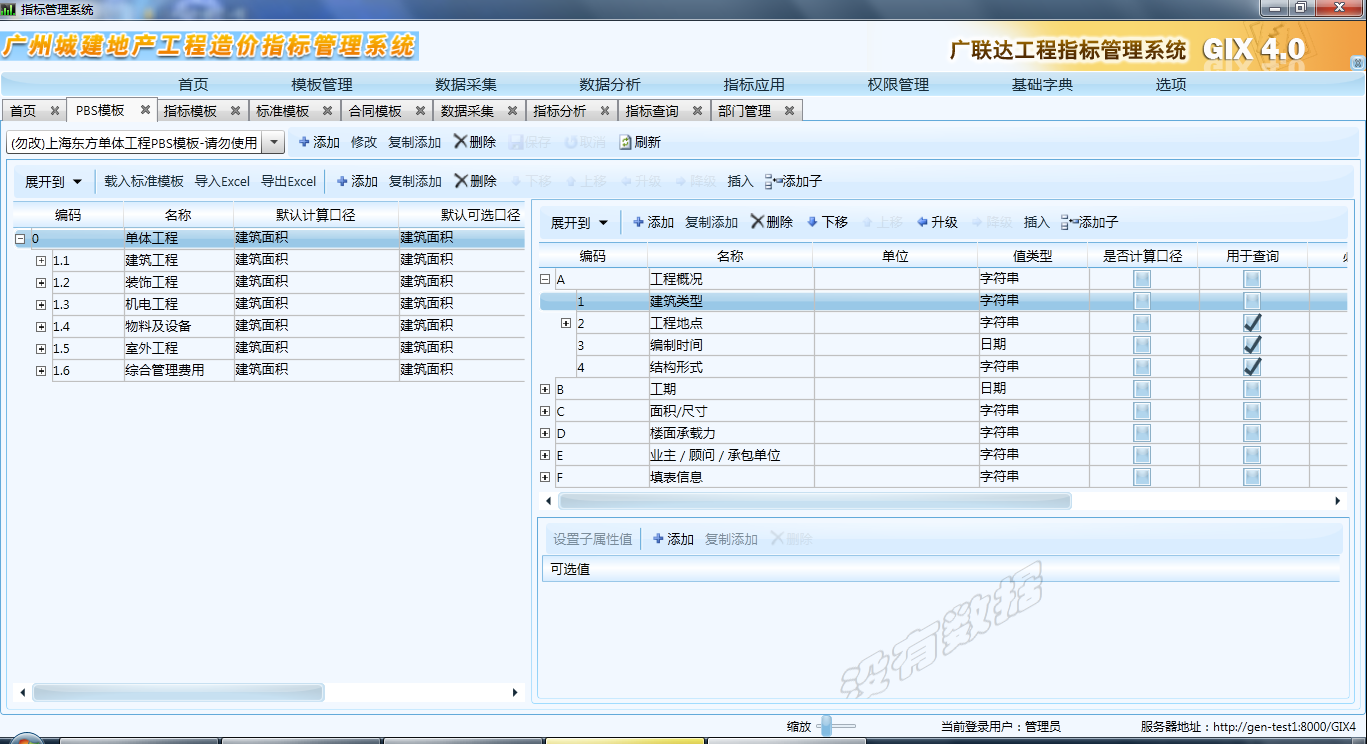Close the PBS模板 tab
The width and height of the screenshot is (1367, 744).
145,110
